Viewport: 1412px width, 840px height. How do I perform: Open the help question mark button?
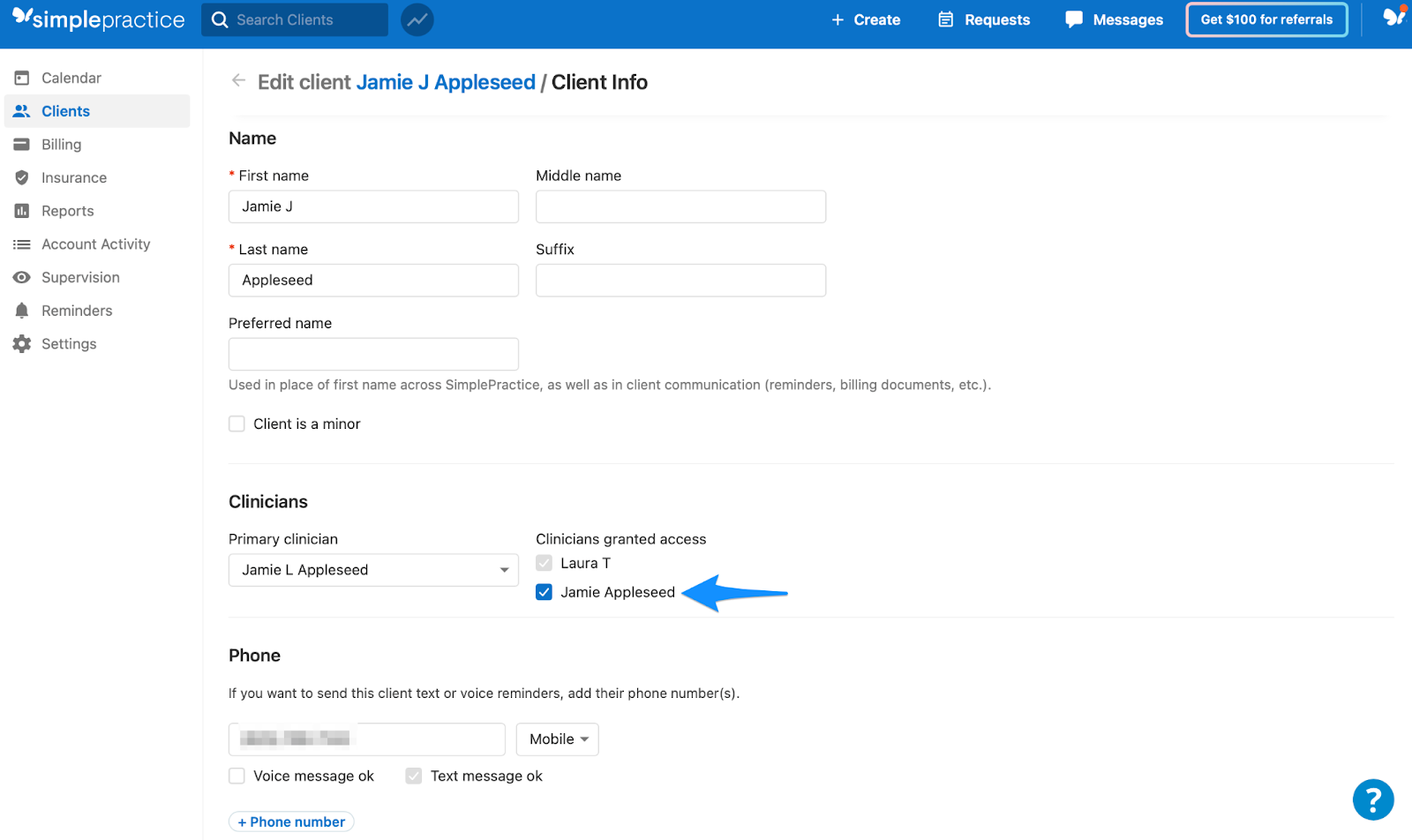[1373, 799]
